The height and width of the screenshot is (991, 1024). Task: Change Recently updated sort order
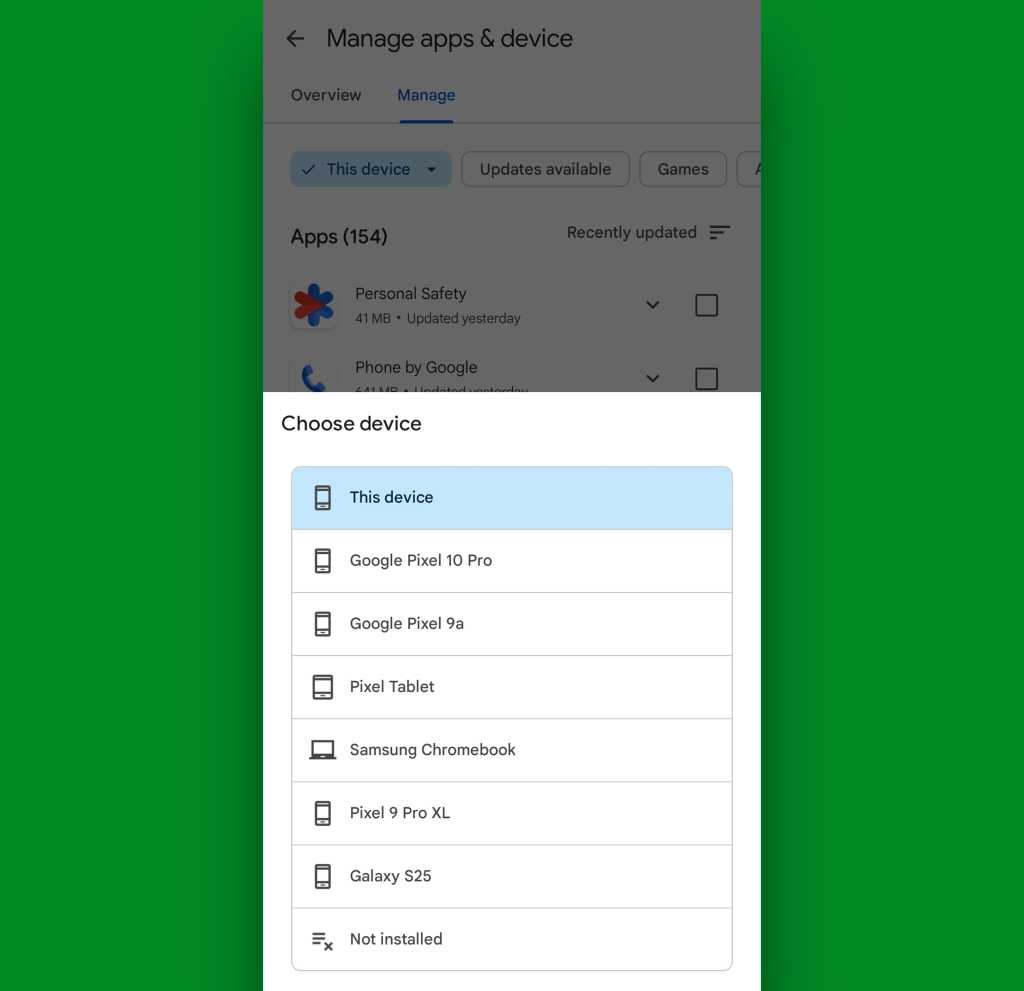(632, 233)
